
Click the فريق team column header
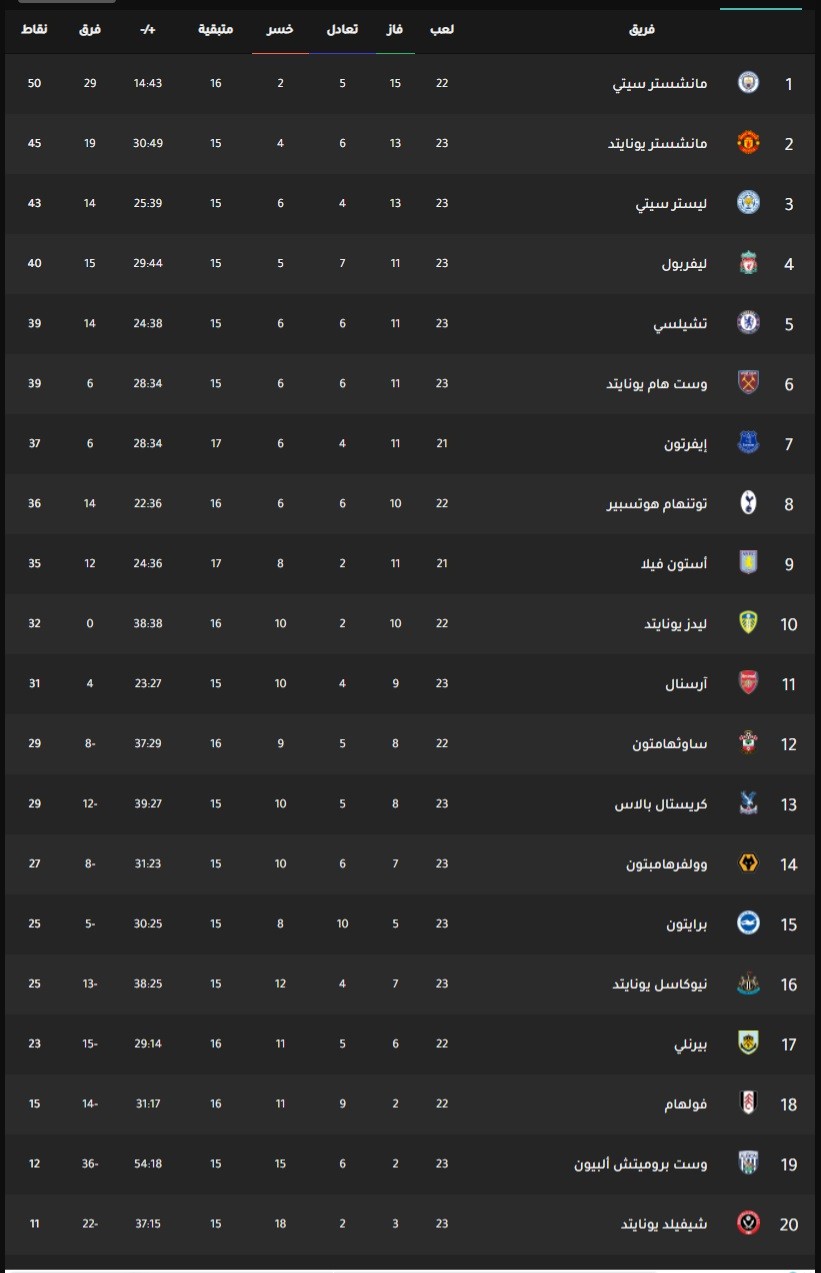click(x=643, y=30)
